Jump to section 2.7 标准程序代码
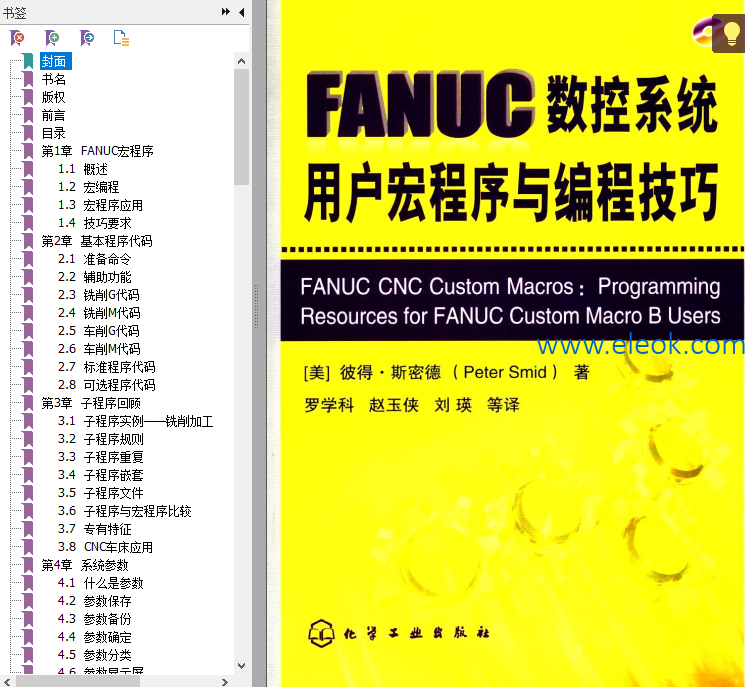Viewport: 745px width, 687px height. (x=106, y=367)
